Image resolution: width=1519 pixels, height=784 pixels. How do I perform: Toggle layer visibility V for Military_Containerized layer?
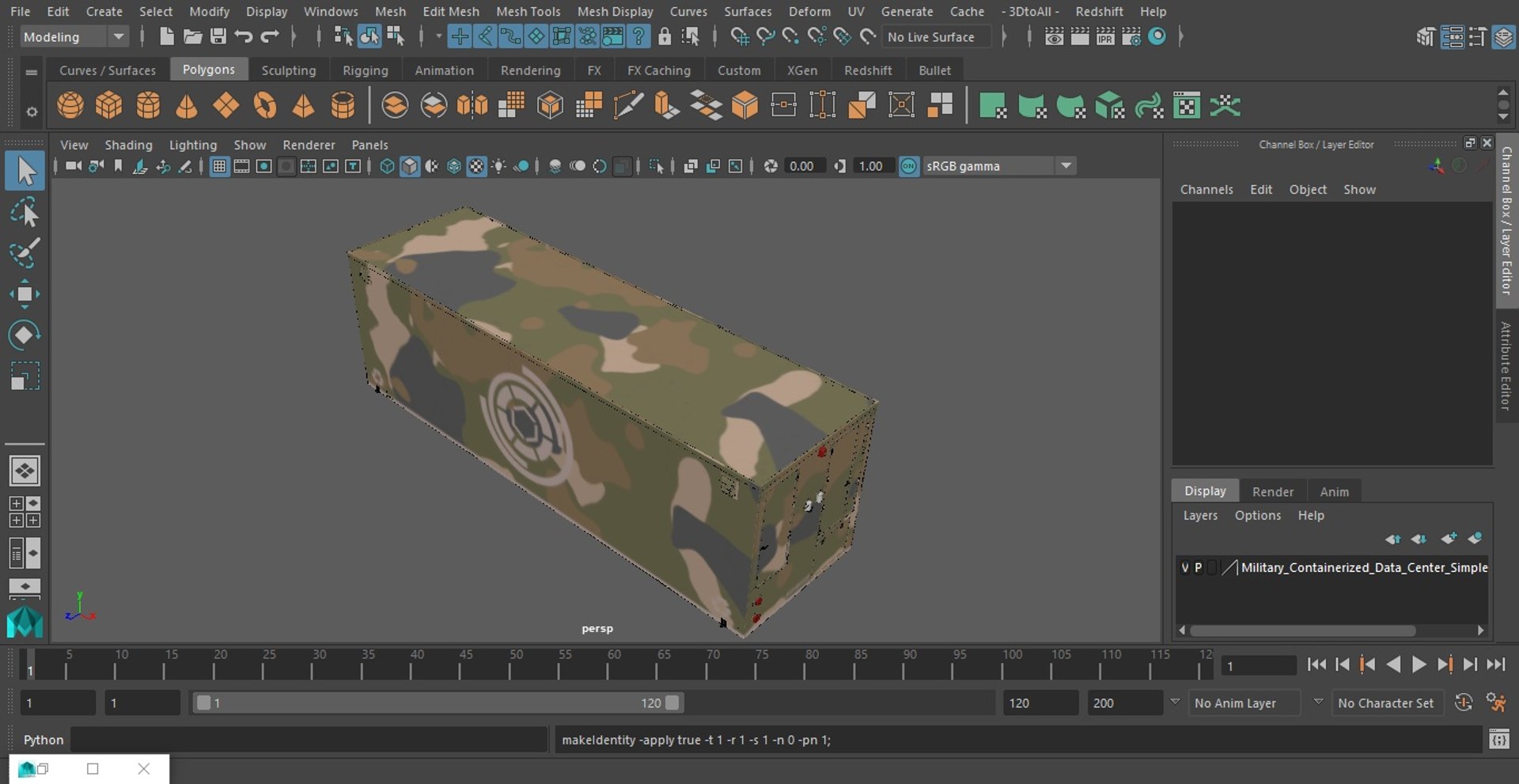[1184, 567]
